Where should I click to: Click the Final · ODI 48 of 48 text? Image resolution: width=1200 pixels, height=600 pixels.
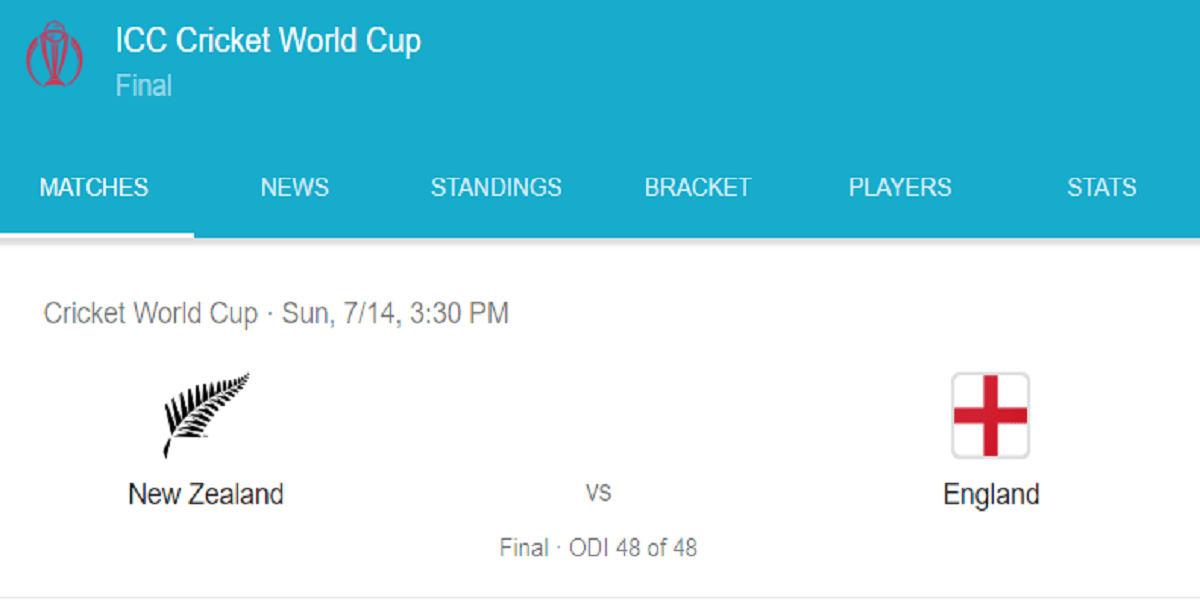[598, 548]
